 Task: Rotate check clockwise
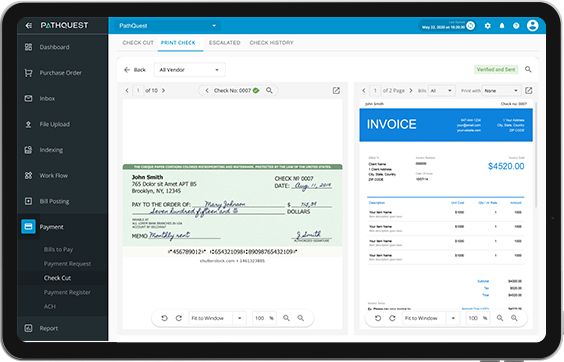point(179,318)
